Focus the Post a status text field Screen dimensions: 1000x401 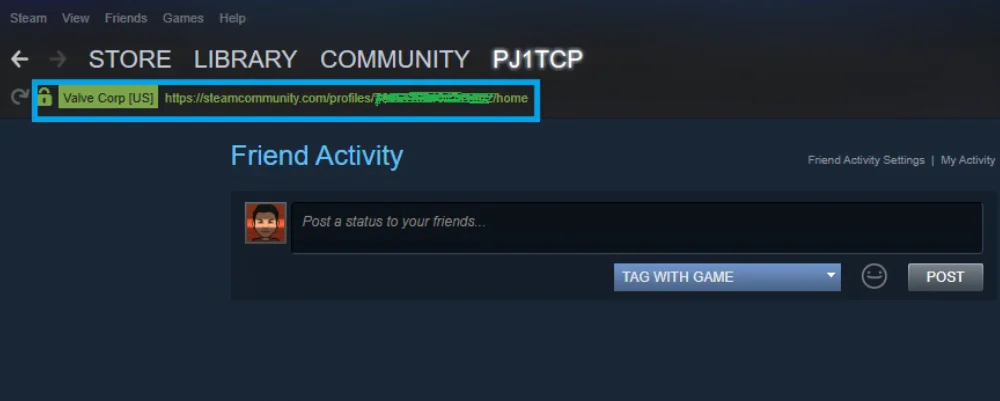(636, 228)
